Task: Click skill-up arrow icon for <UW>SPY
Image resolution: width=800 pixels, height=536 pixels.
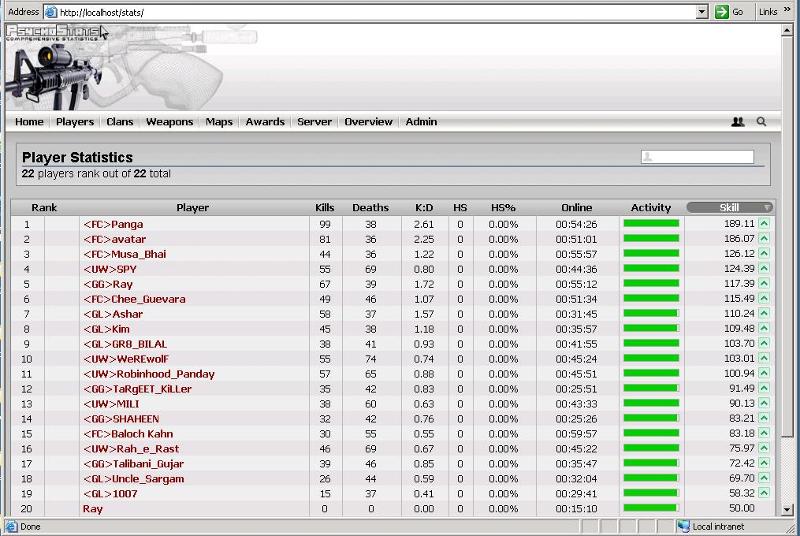Action: (x=764, y=268)
